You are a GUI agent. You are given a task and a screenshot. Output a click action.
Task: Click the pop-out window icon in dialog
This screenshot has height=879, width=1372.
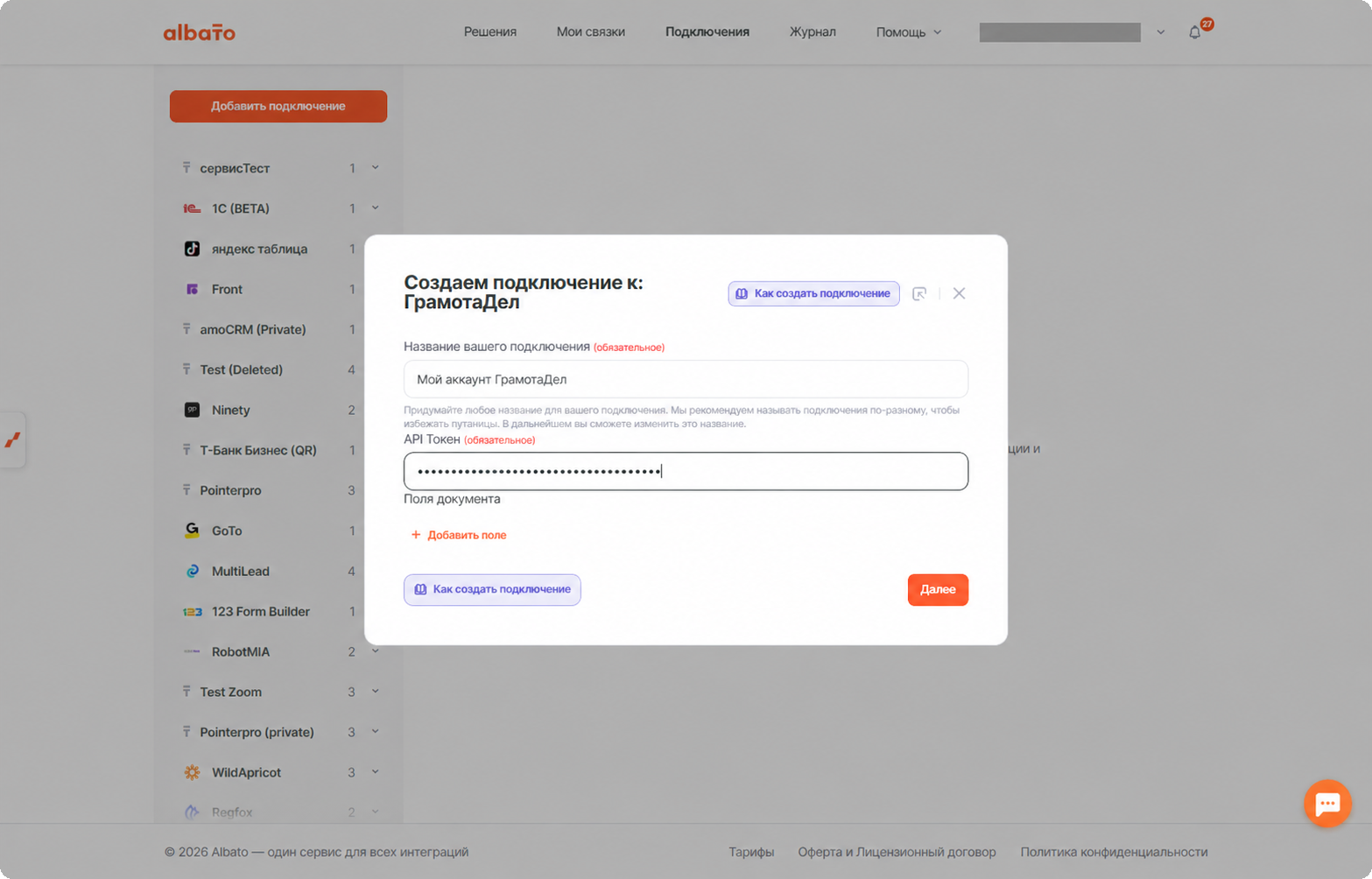click(x=919, y=293)
